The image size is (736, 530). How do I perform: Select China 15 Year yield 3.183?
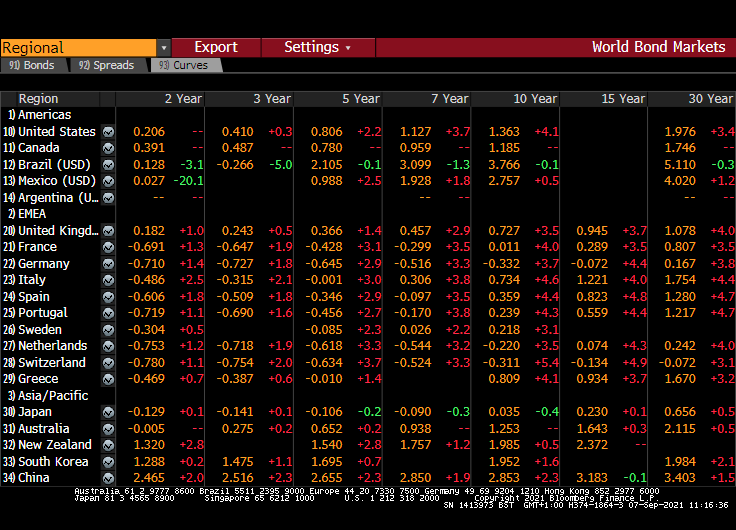pos(592,478)
